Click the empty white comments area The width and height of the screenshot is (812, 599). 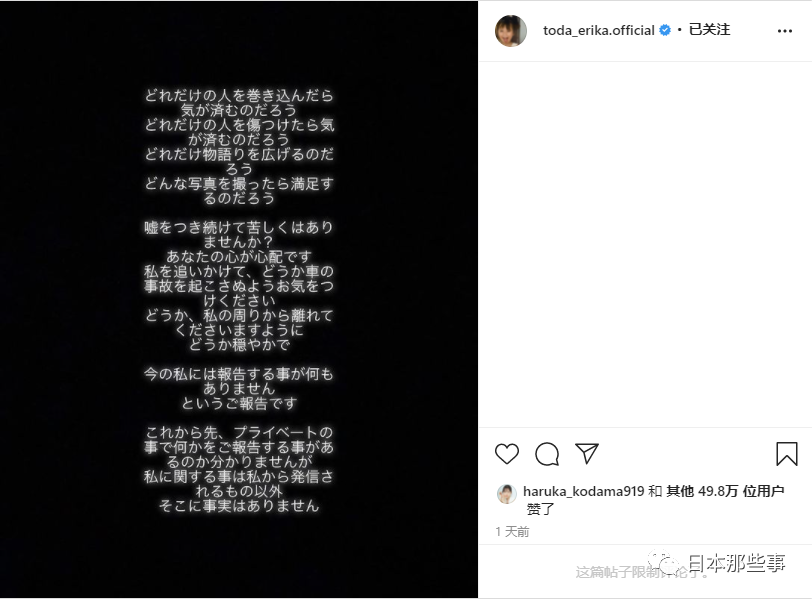(645, 243)
